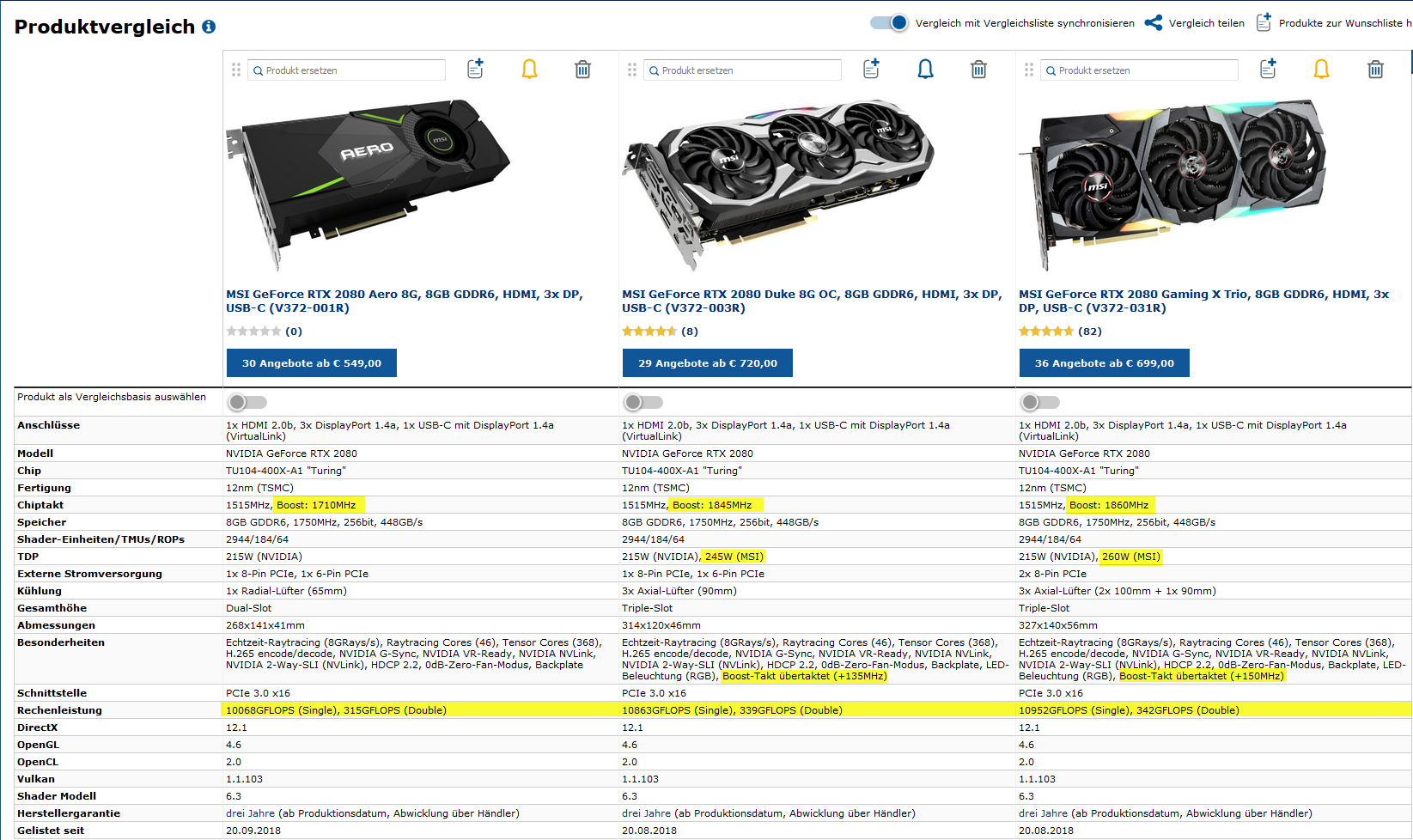Toggle Vergleichsliste synchronisieren switch

point(889,23)
